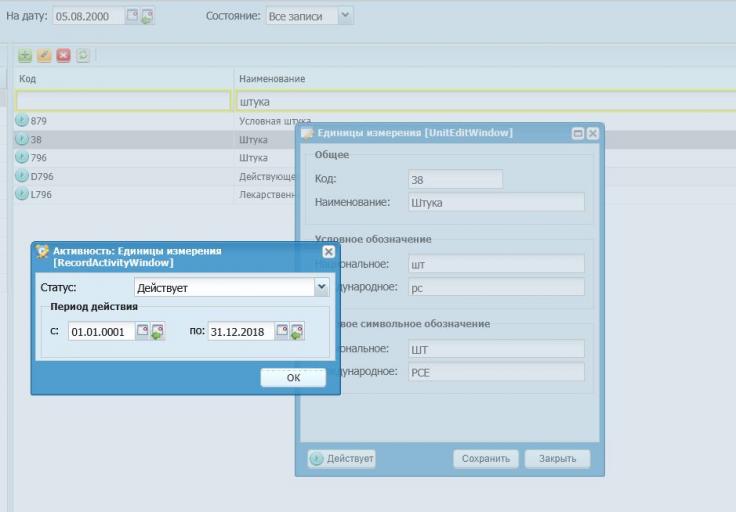Click the 'Лекарственн' name in row L796
The height and width of the screenshot is (512, 736).
coord(267,194)
